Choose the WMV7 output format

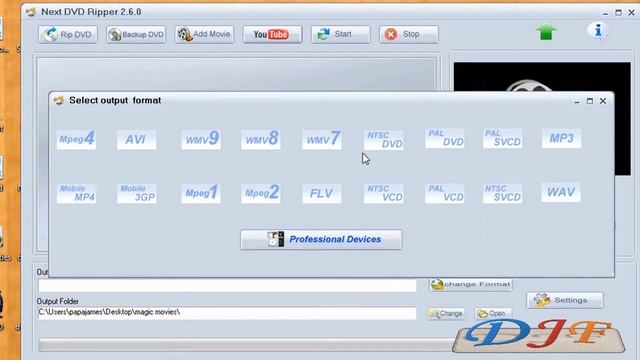coord(322,139)
